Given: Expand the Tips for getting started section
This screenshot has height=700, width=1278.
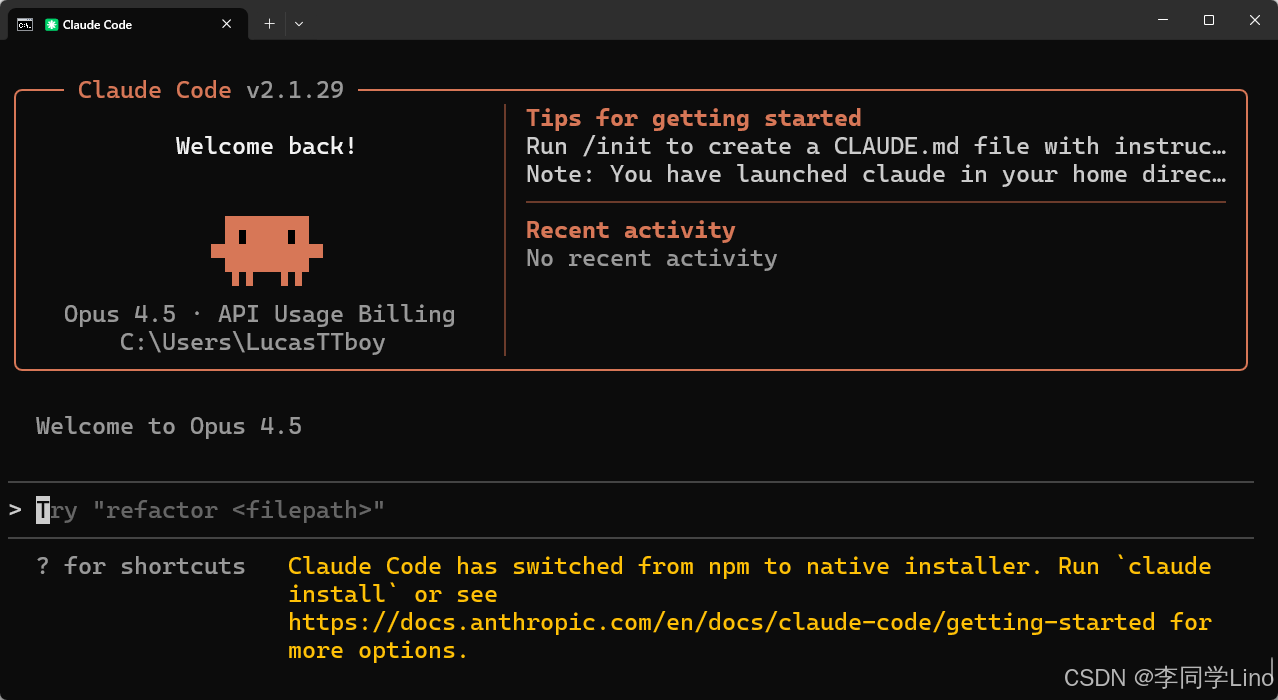Looking at the screenshot, I should pyautogui.click(x=693, y=118).
